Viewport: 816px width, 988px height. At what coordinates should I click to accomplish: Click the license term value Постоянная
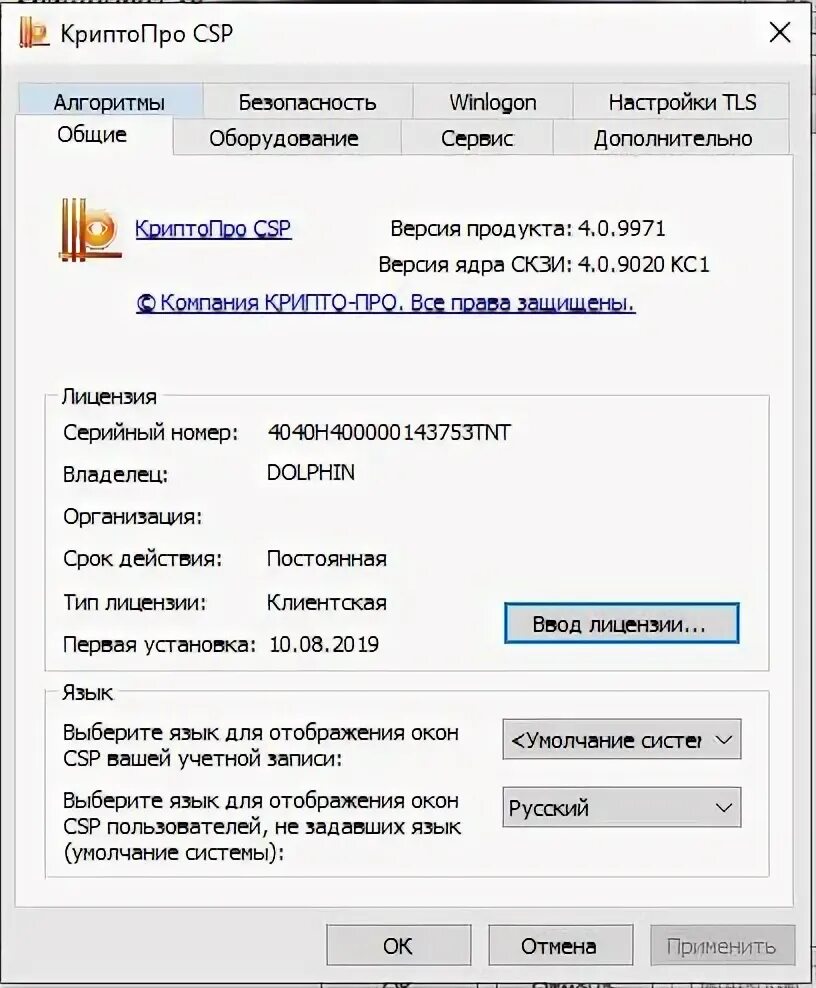point(326,558)
